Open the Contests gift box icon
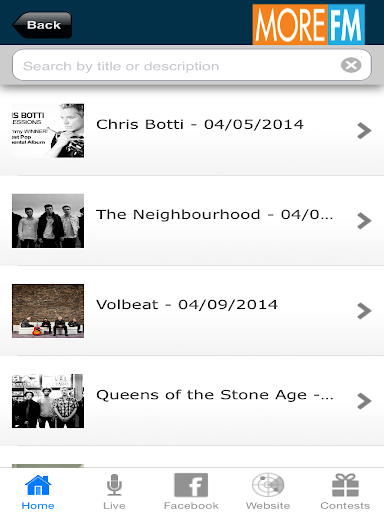This screenshot has height=512, width=384. tap(345, 485)
